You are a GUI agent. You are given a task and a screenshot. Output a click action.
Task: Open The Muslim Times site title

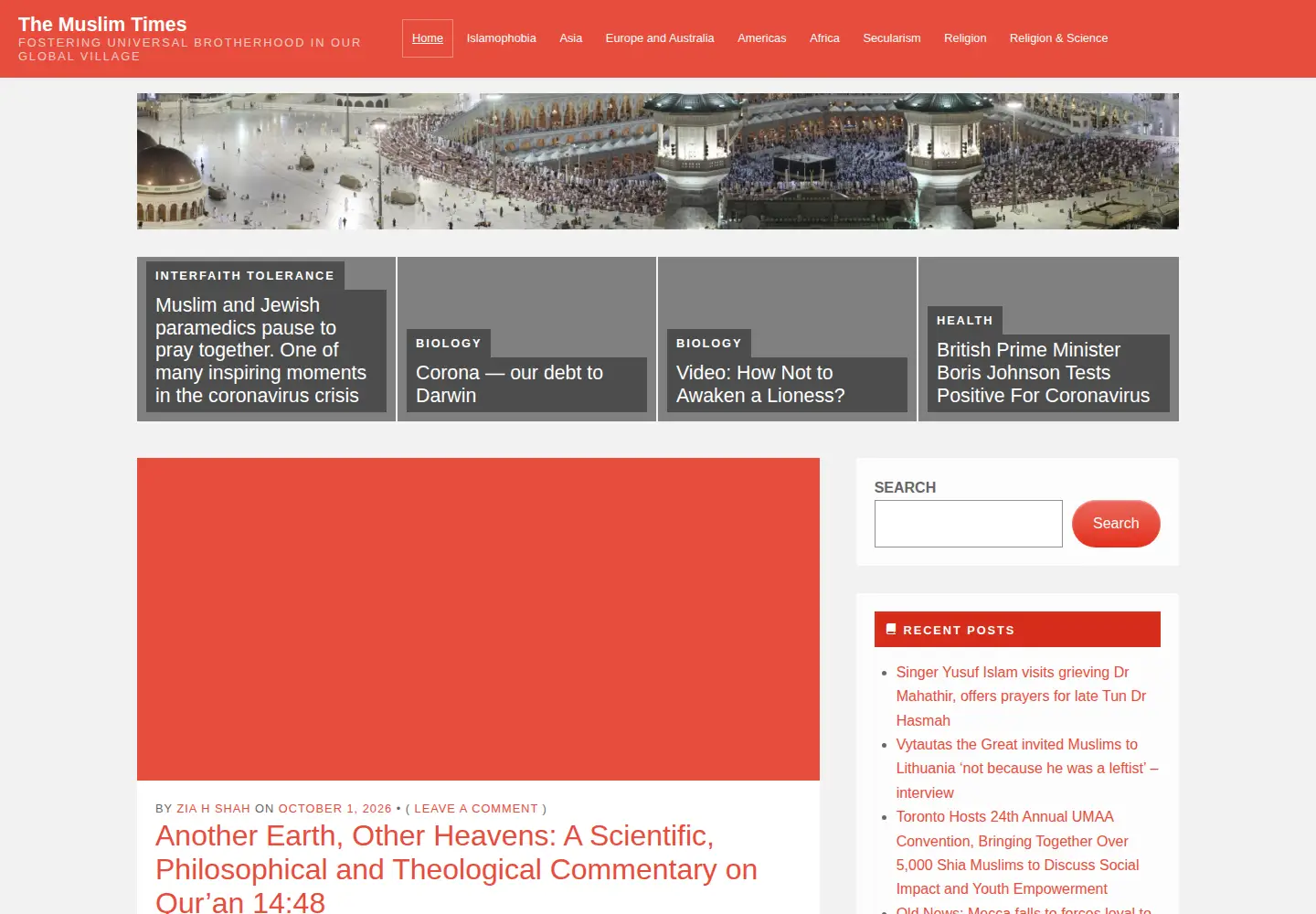coord(102,25)
